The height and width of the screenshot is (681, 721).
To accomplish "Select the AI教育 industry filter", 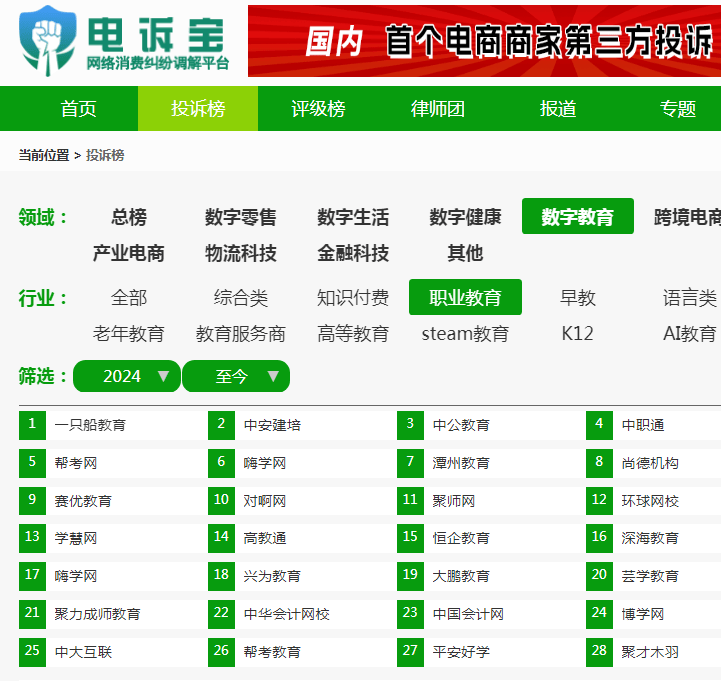I will point(689,333).
